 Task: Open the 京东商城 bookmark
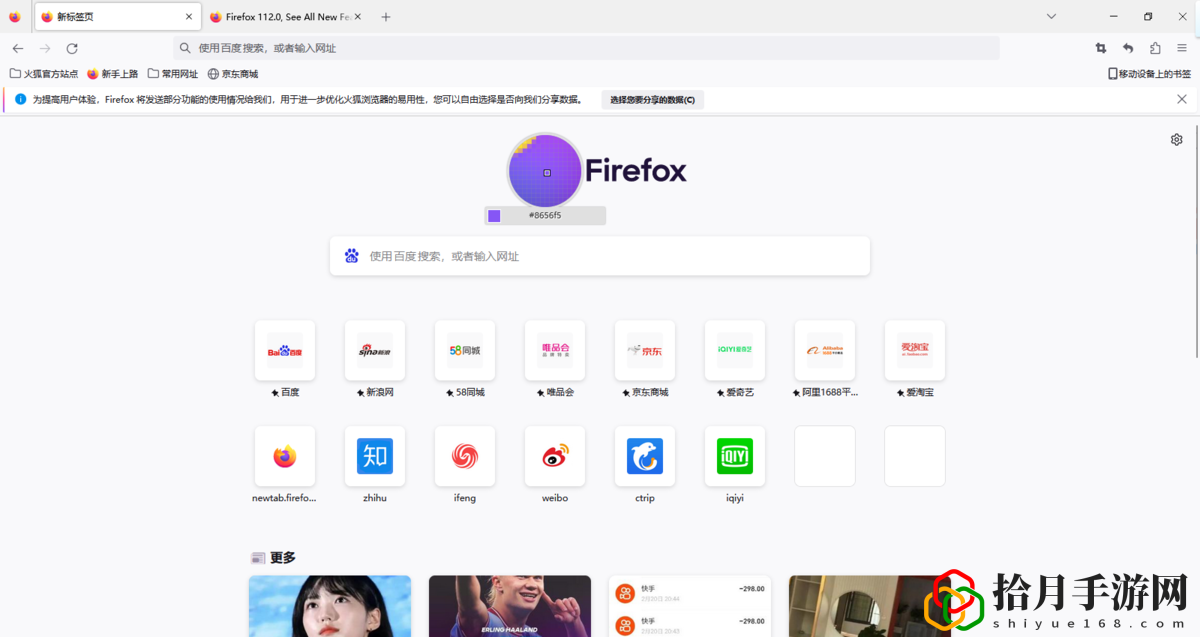click(x=233, y=74)
